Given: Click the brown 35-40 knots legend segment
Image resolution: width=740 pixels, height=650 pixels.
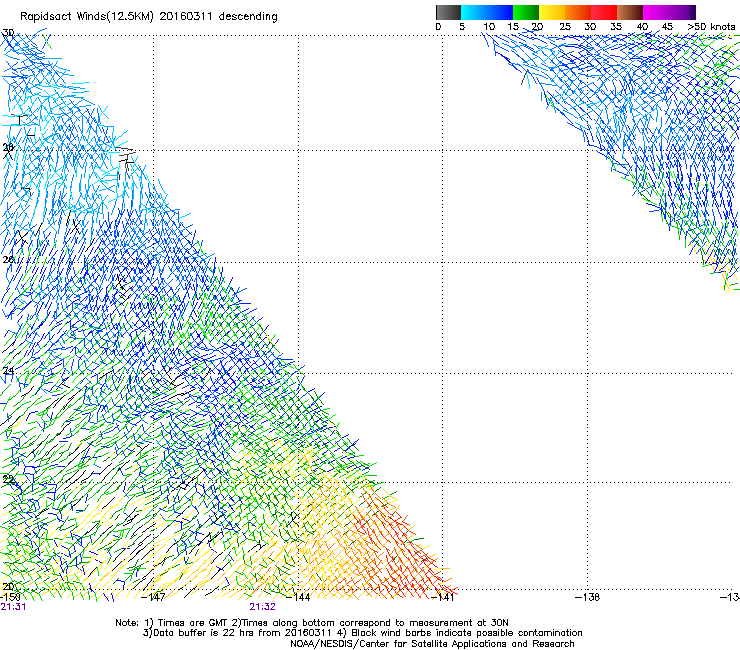Looking at the screenshot, I should tap(630, 12).
